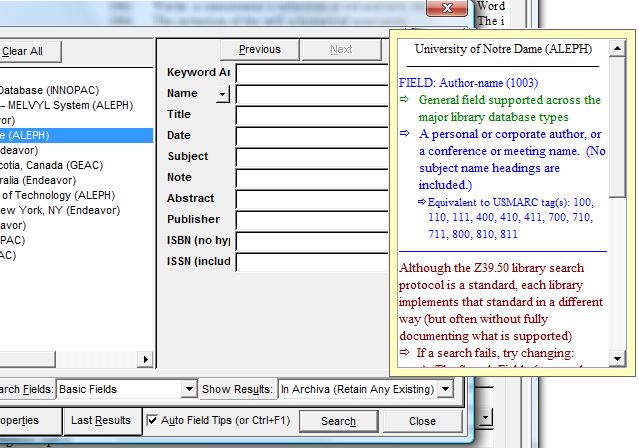This screenshot has width=639, height=448.
Task: Click the Close button
Action: tap(422, 421)
